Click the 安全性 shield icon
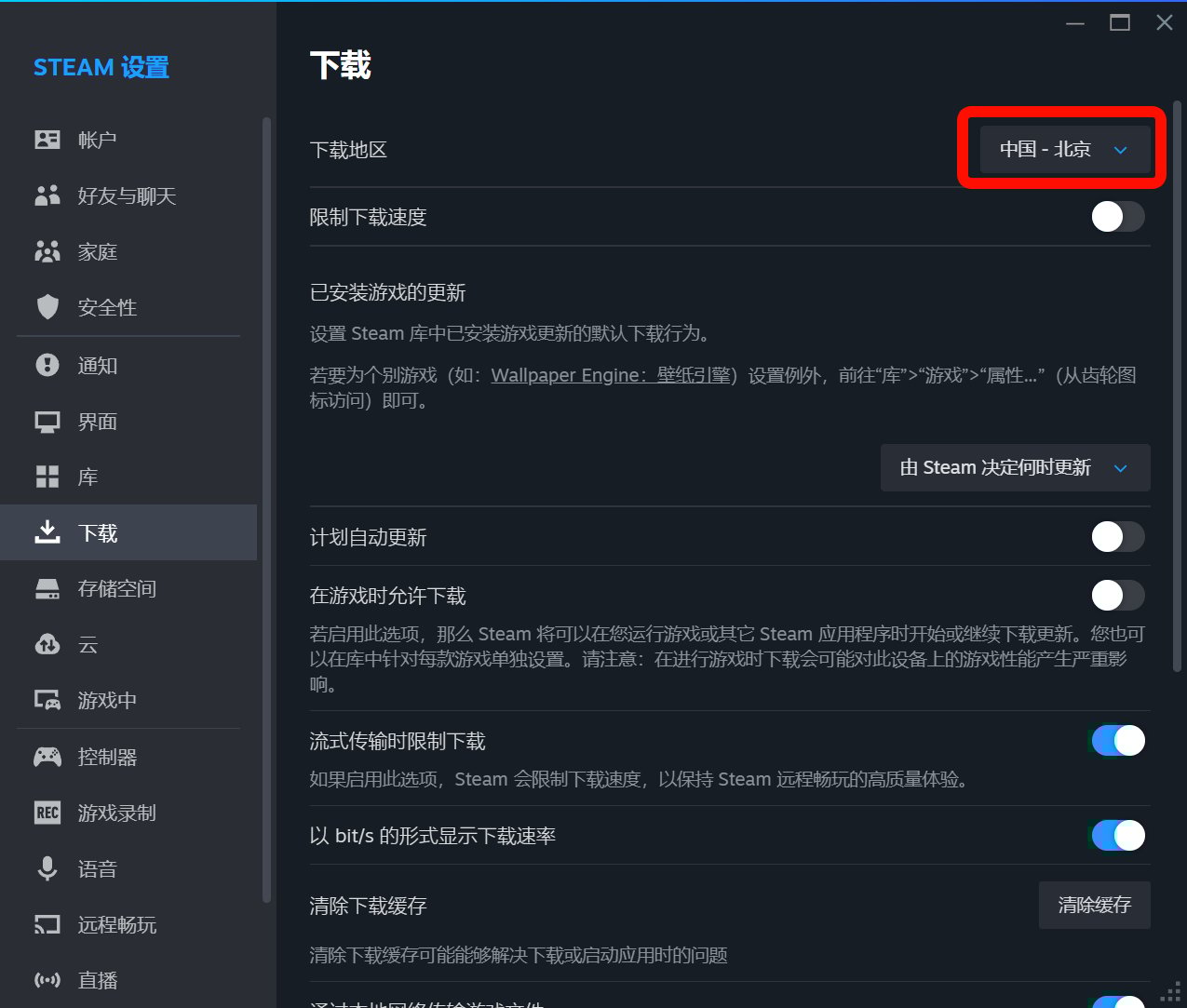1187x1008 pixels. [x=47, y=307]
